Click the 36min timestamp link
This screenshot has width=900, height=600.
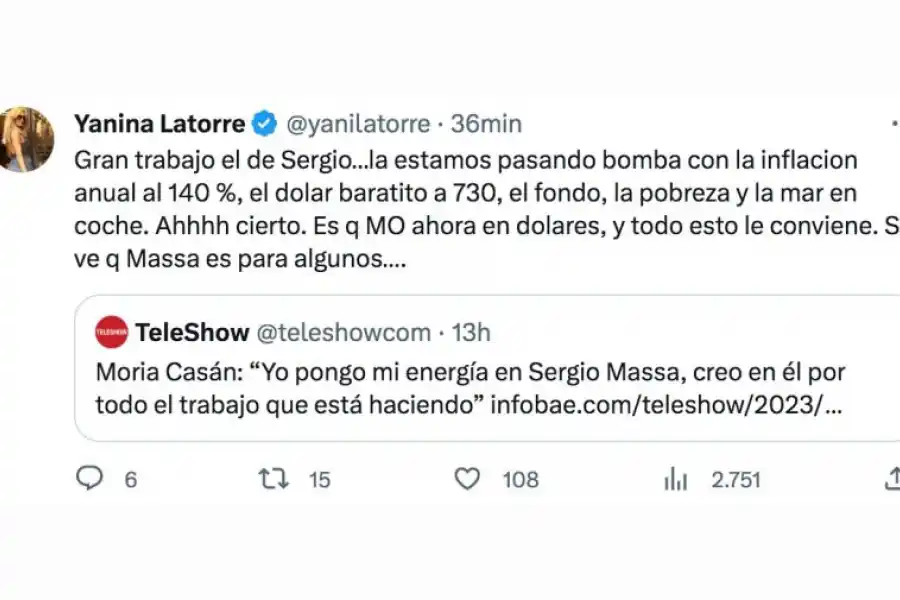point(488,123)
